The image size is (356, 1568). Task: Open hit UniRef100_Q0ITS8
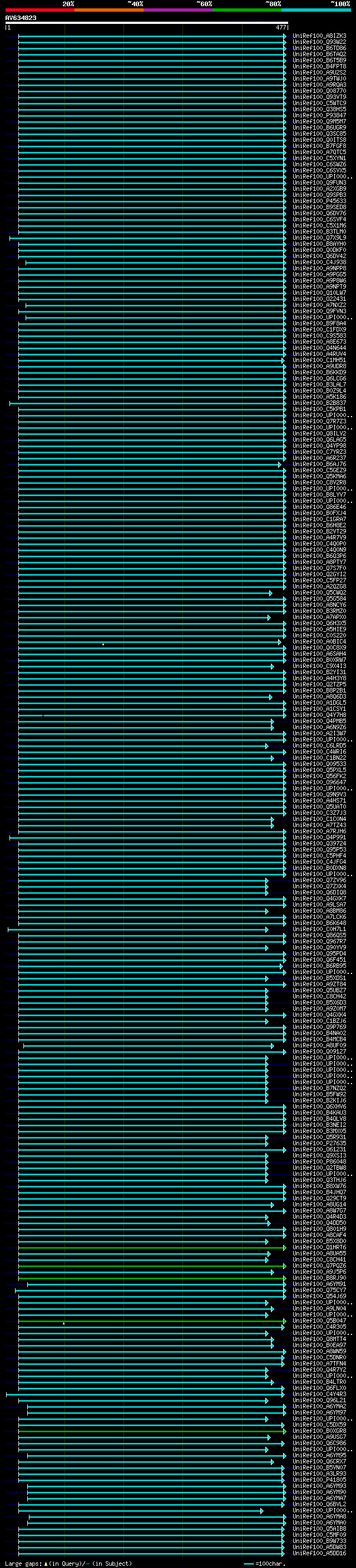pos(319,140)
